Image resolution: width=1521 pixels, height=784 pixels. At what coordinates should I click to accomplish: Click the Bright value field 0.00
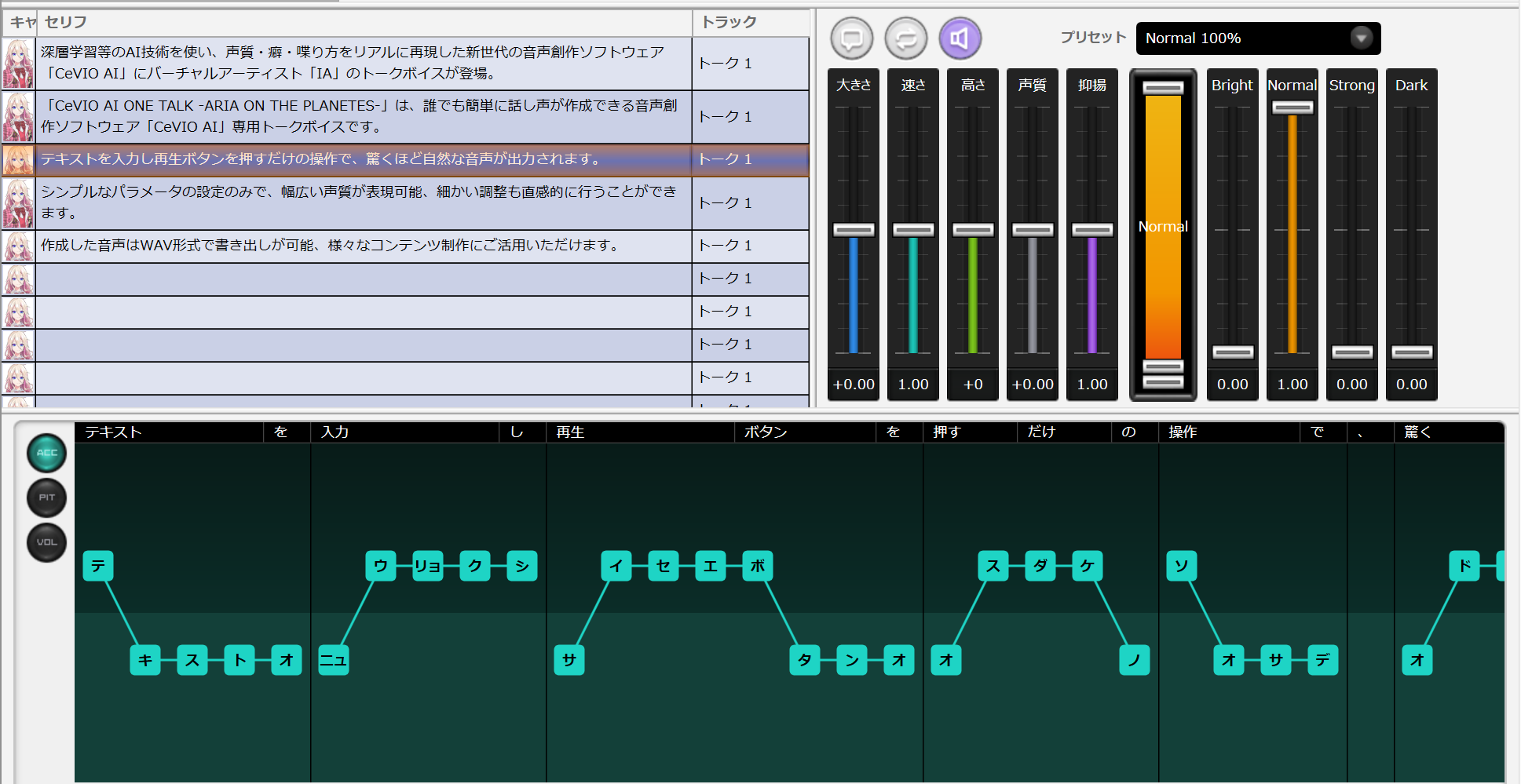[x=1233, y=385]
